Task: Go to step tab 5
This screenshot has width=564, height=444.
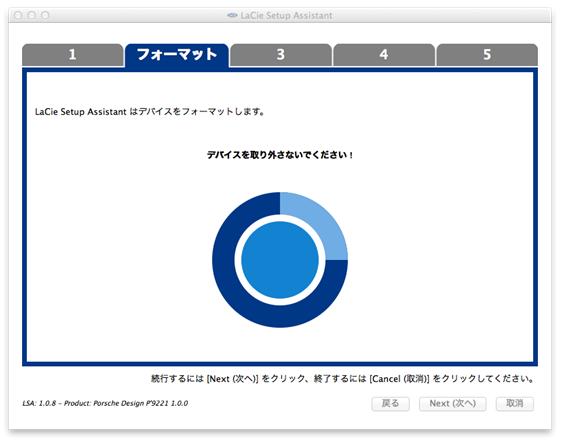Action: pos(487,55)
